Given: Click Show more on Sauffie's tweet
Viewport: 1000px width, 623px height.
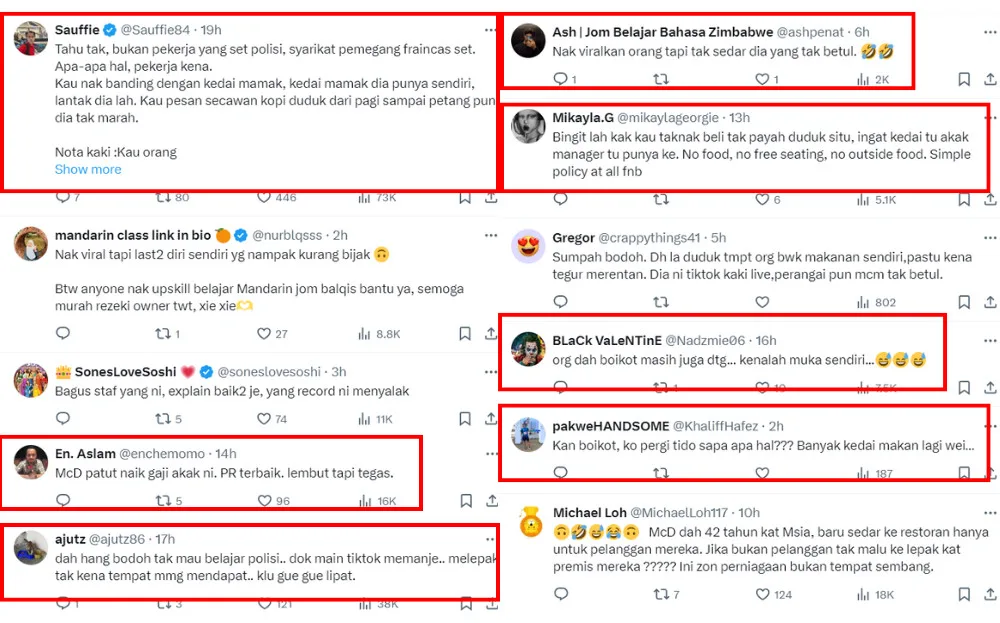Looking at the screenshot, I should [x=88, y=169].
